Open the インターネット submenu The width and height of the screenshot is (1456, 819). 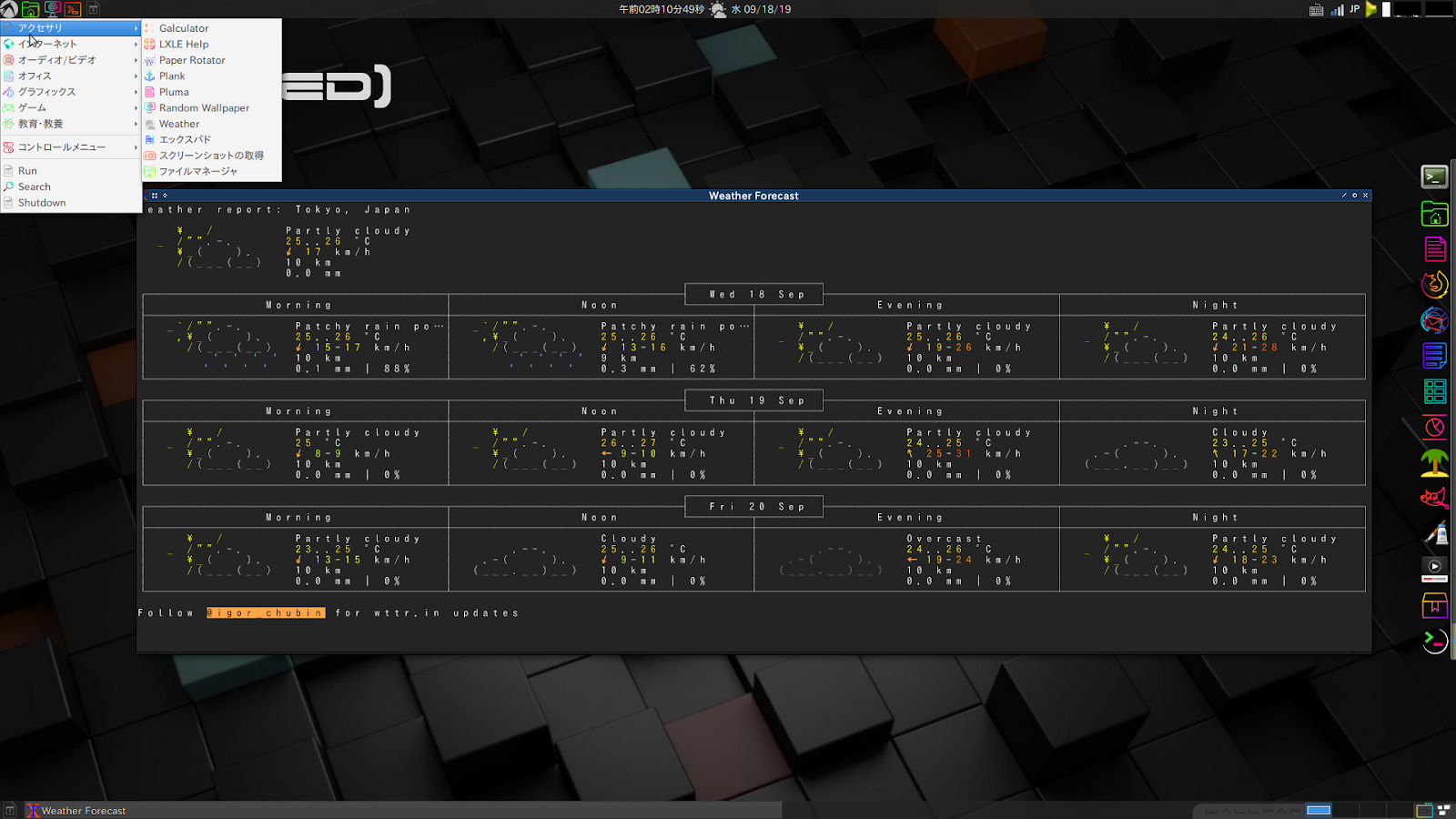point(71,44)
